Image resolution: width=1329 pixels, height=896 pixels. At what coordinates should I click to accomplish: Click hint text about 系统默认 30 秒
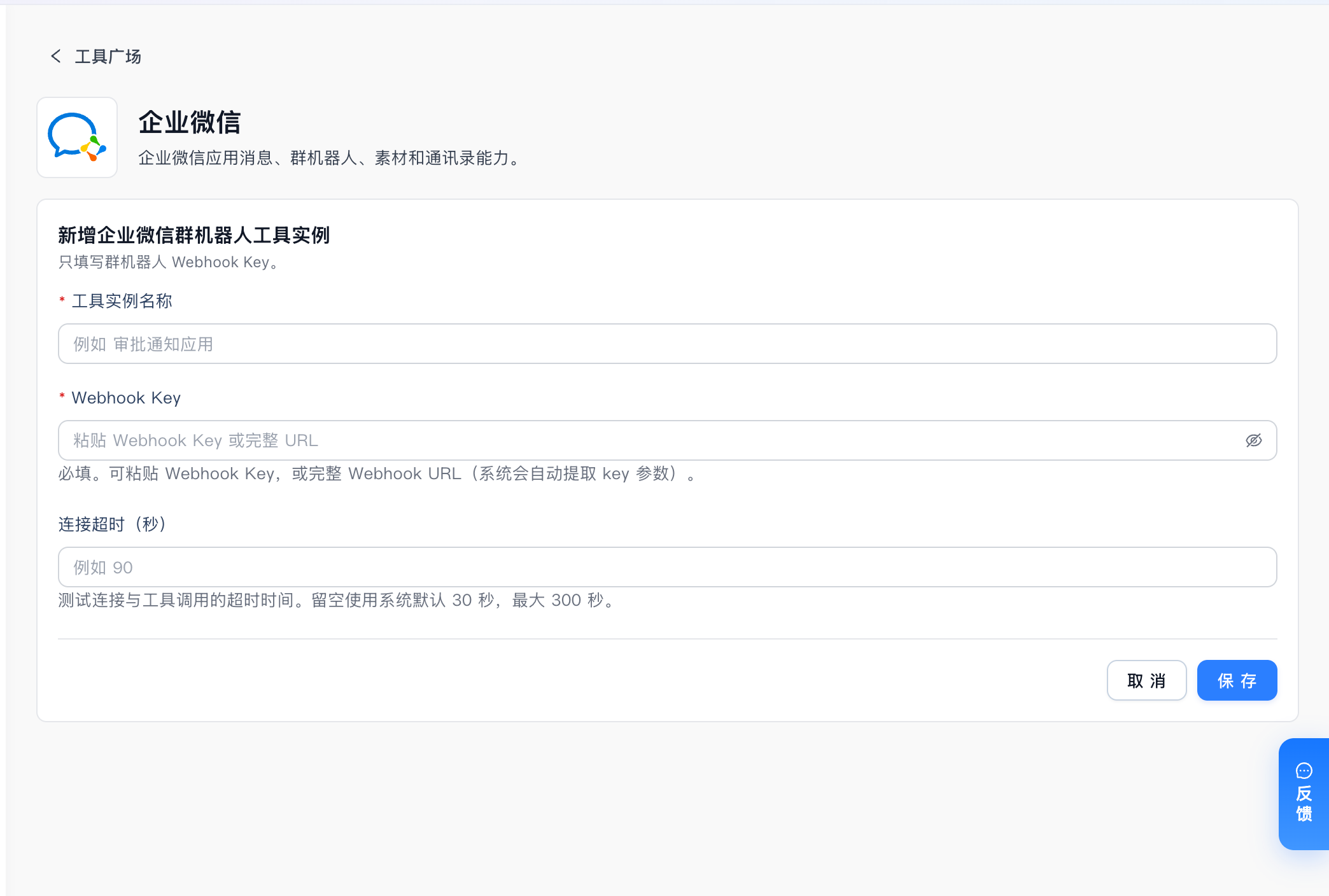pyautogui.click(x=337, y=600)
